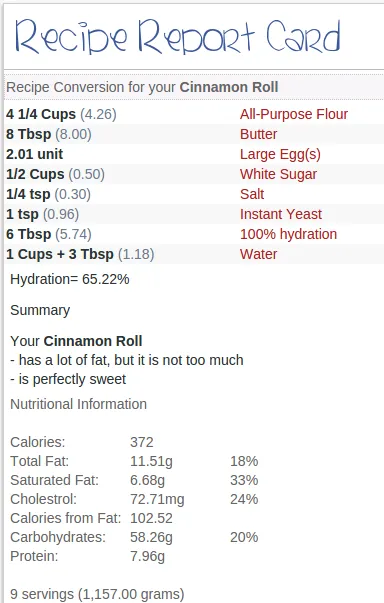Select the 1 Cups + 3 Tbsp amount
Screen dimensions: 384x603
pyautogui.click(x=60, y=254)
